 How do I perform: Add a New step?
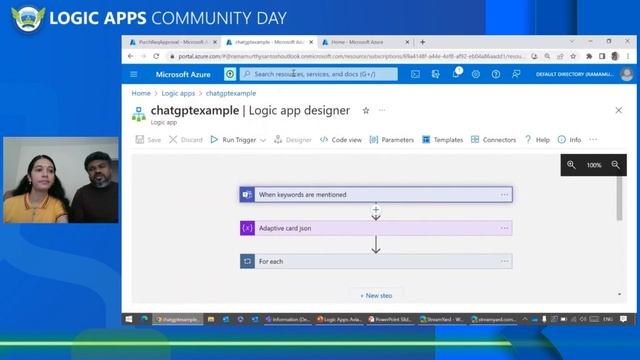(x=376, y=295)
